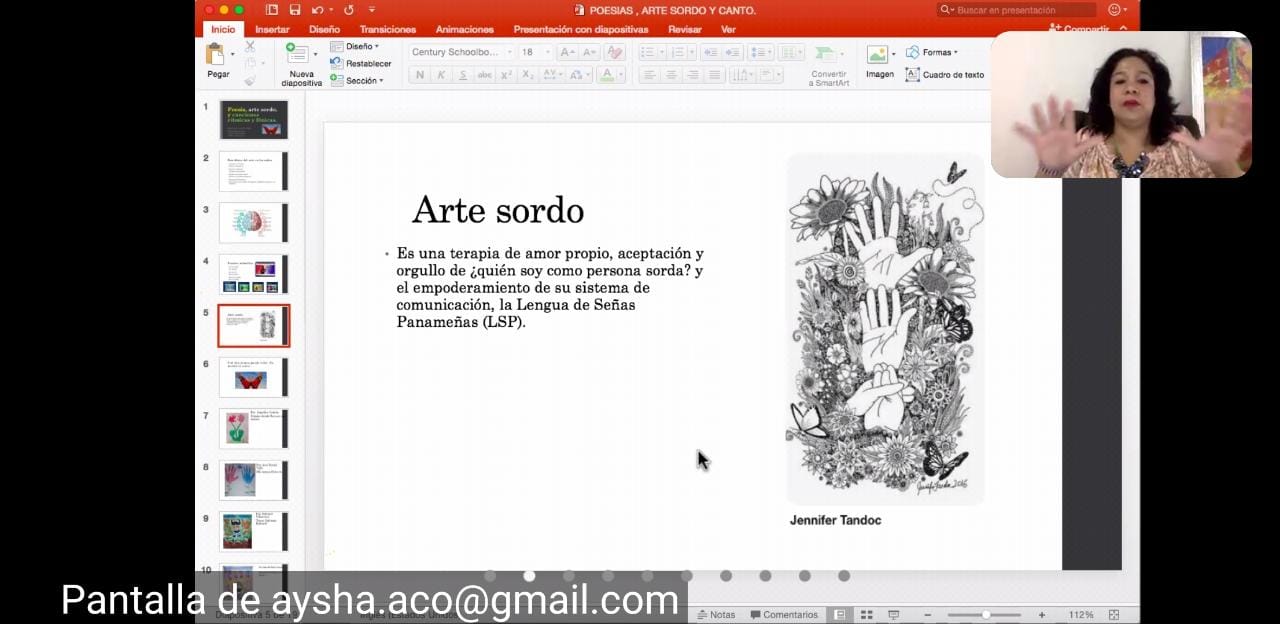The image size is (1280, 624).
Task: Click the Compartir button
Action: click(x=1080, y=29)
